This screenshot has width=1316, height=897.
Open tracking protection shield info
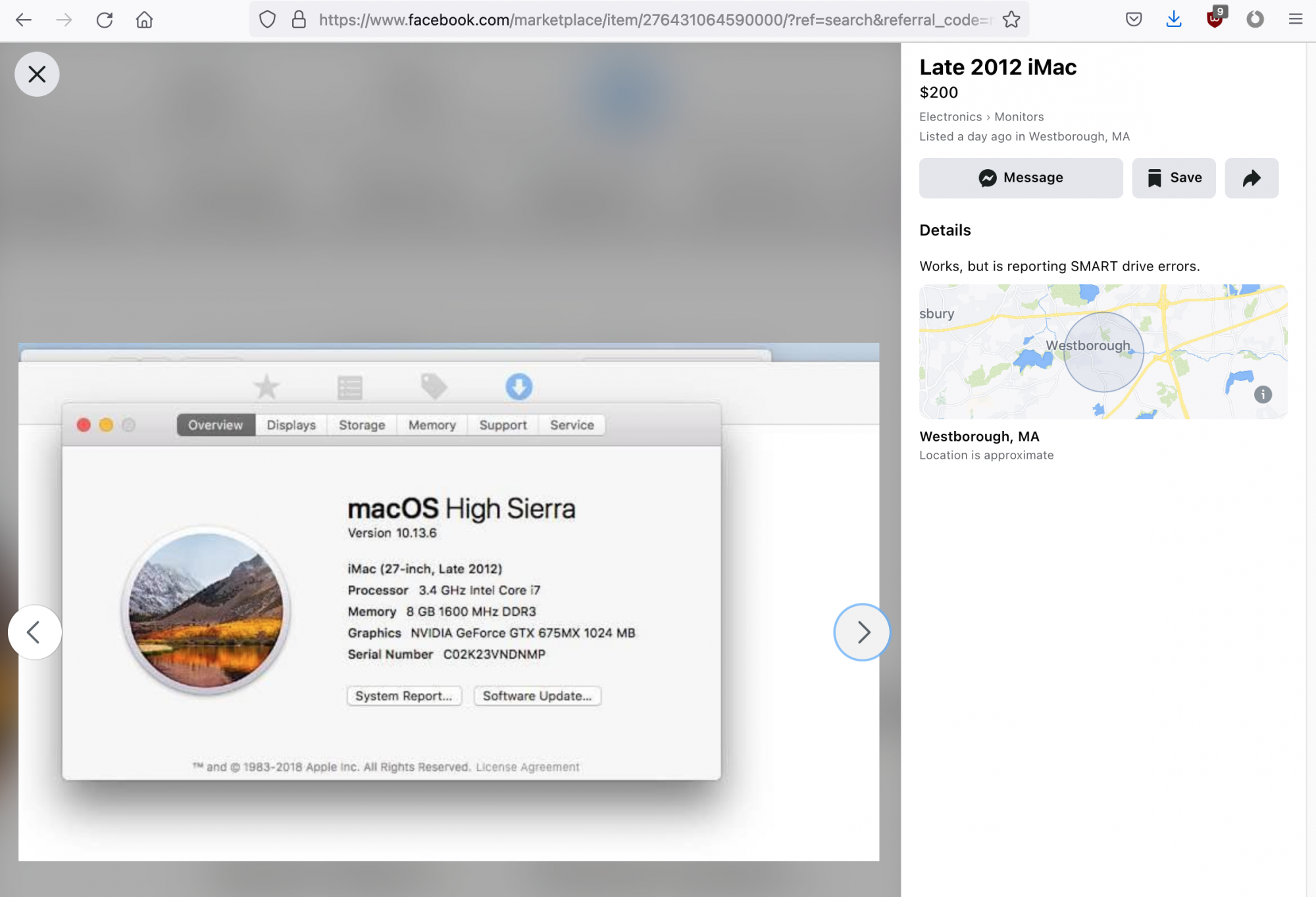pos(267,20)
